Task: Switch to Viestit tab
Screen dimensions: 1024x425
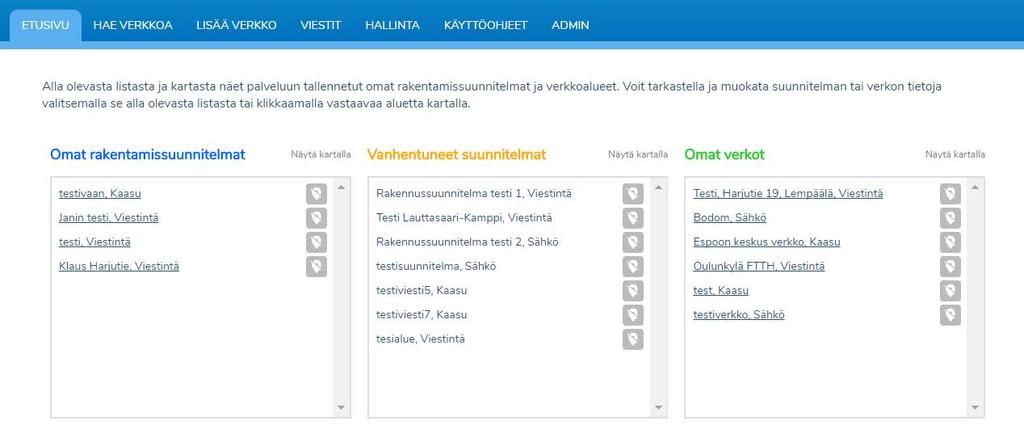Action: 321,25
